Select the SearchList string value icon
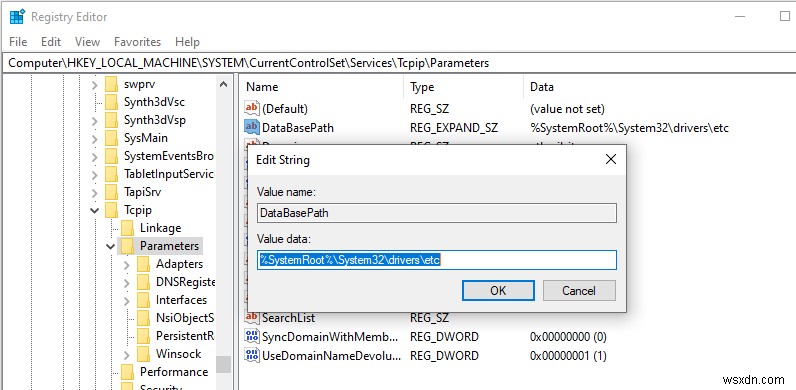 point(252,317)
